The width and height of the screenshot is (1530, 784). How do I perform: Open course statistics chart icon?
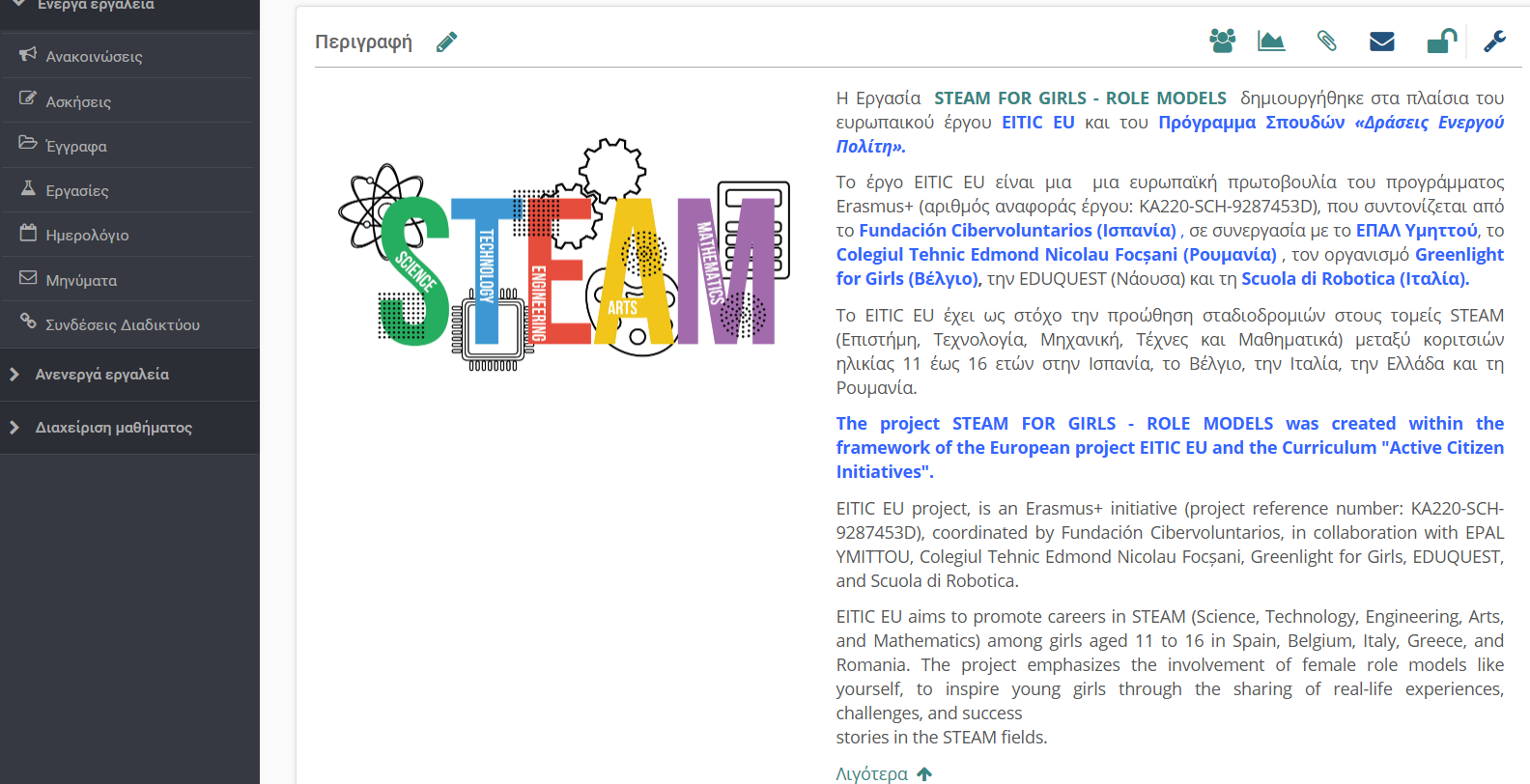tap(1271, 41)
